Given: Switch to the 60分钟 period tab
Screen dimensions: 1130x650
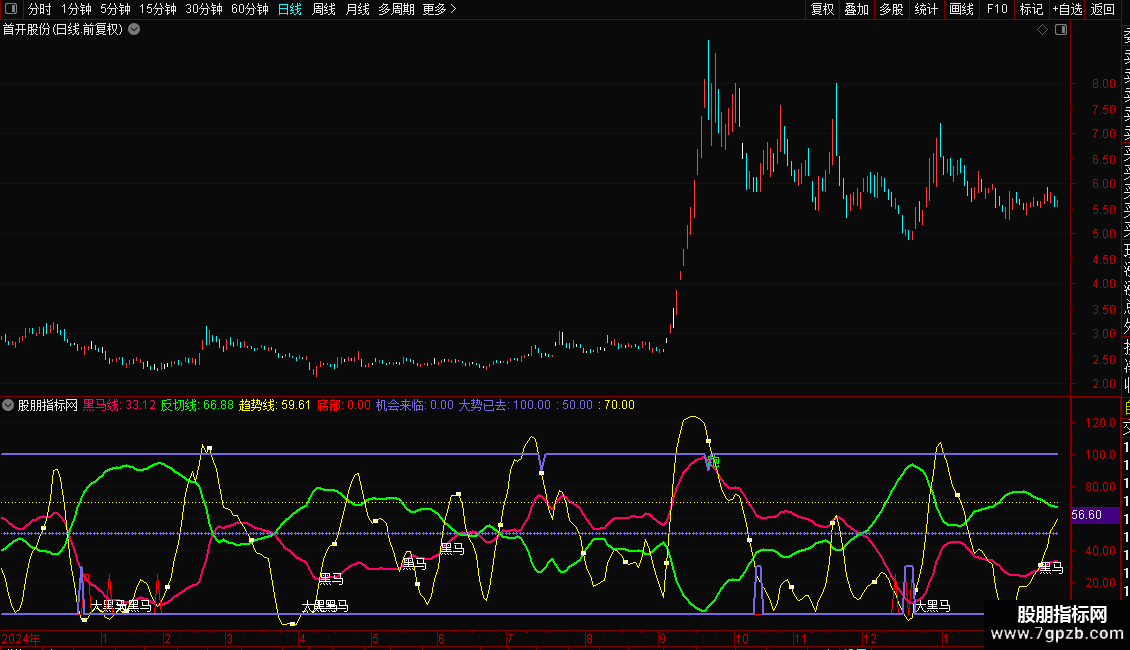Looking at the screenshot, I should click(249, 9).
